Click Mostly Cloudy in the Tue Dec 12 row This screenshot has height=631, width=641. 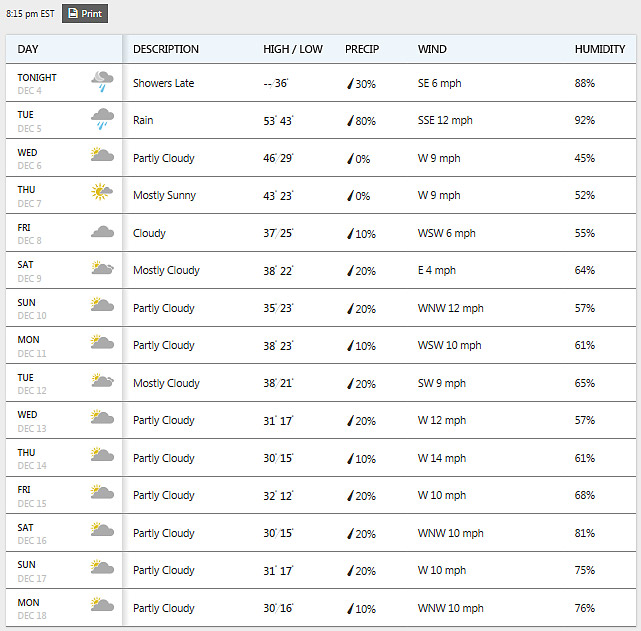click(x=166, y=383)
